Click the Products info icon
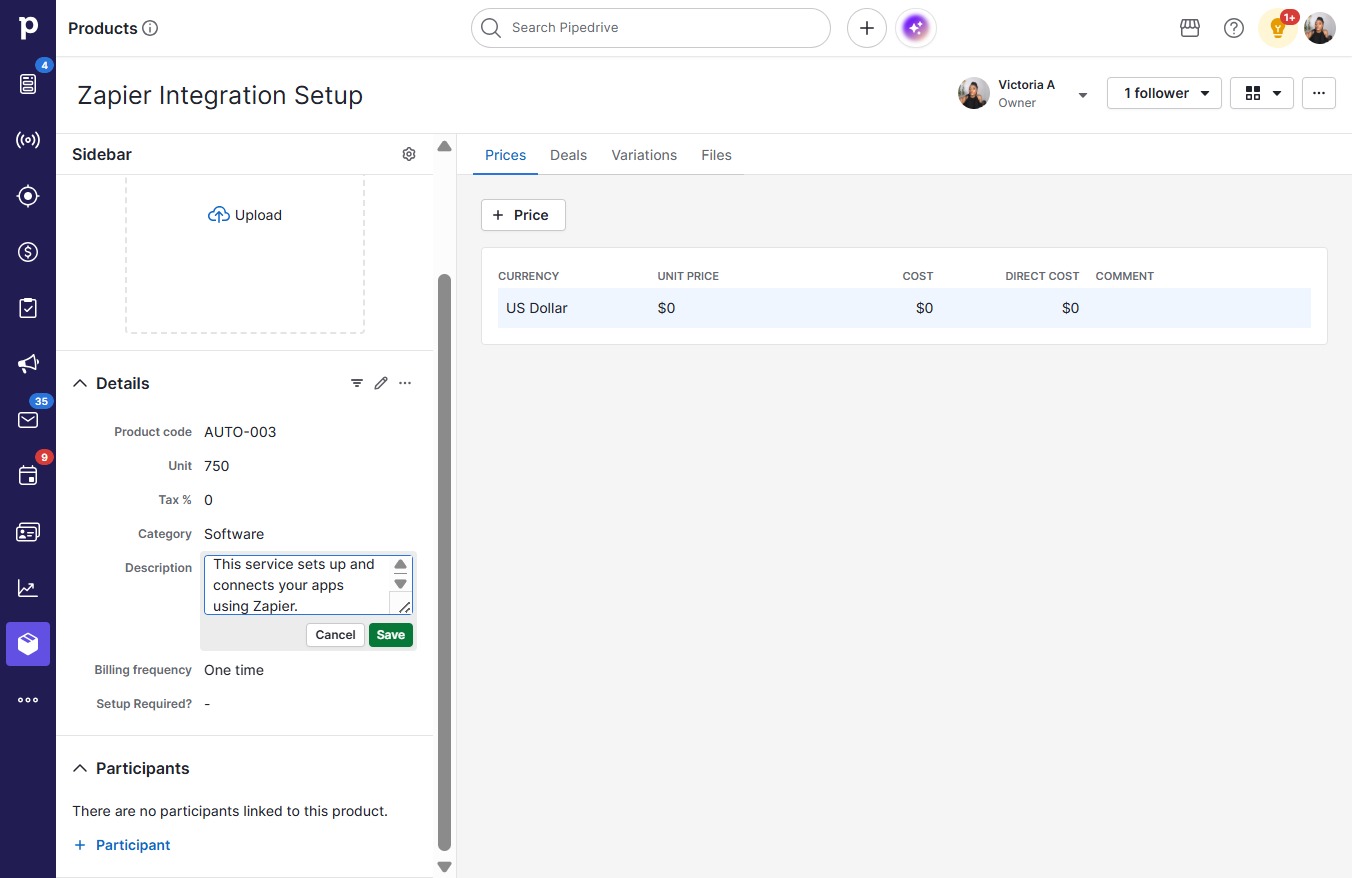 tap(150, 28)
